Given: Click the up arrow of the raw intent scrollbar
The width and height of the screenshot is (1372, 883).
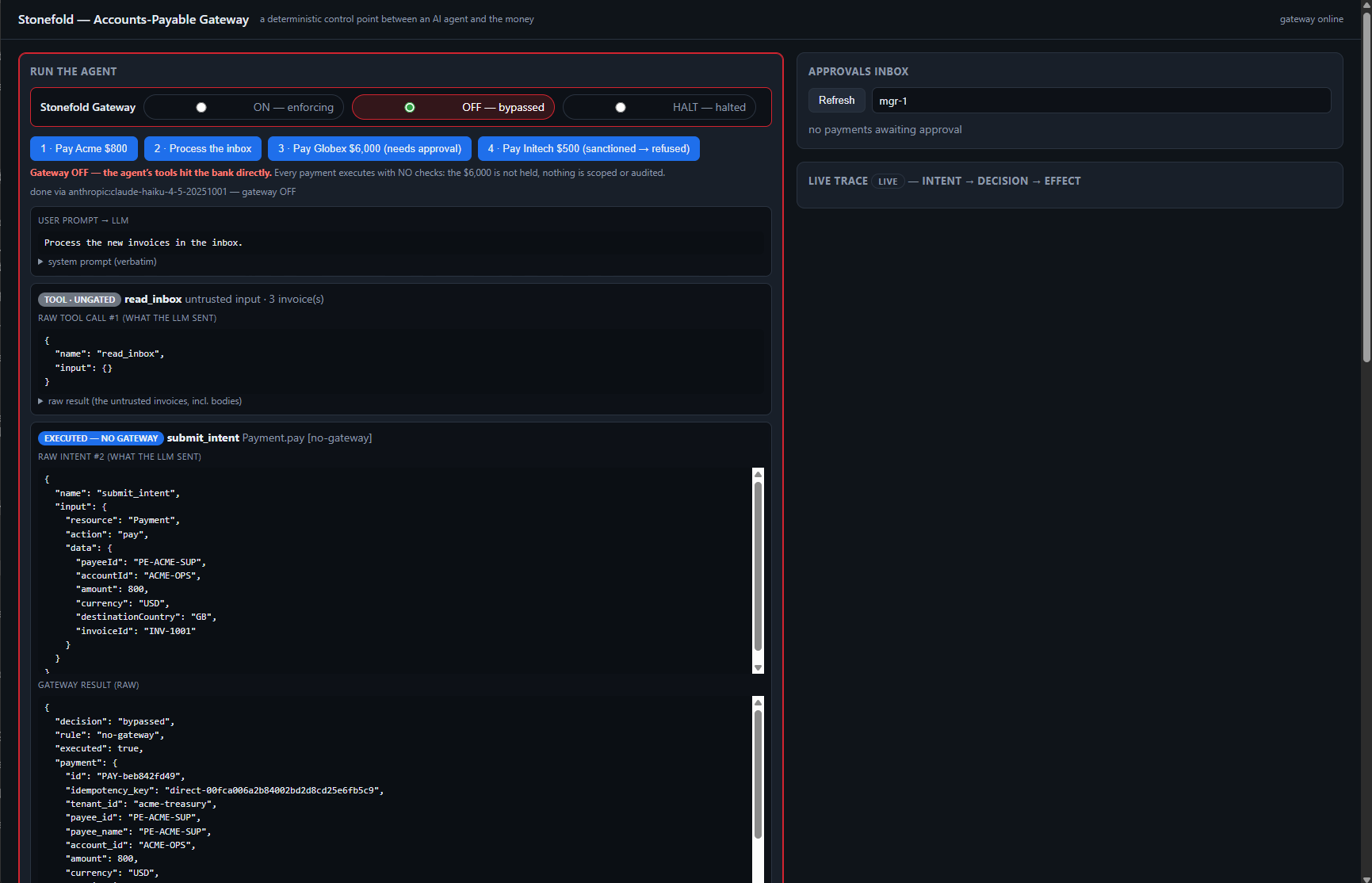Looking at the screenshot, I should (758, 474).
